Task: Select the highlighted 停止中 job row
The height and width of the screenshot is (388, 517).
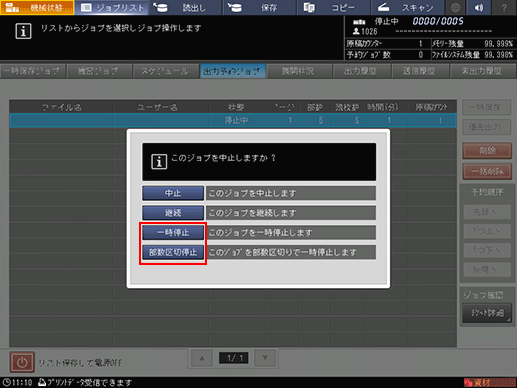Action: pos(233,120)
